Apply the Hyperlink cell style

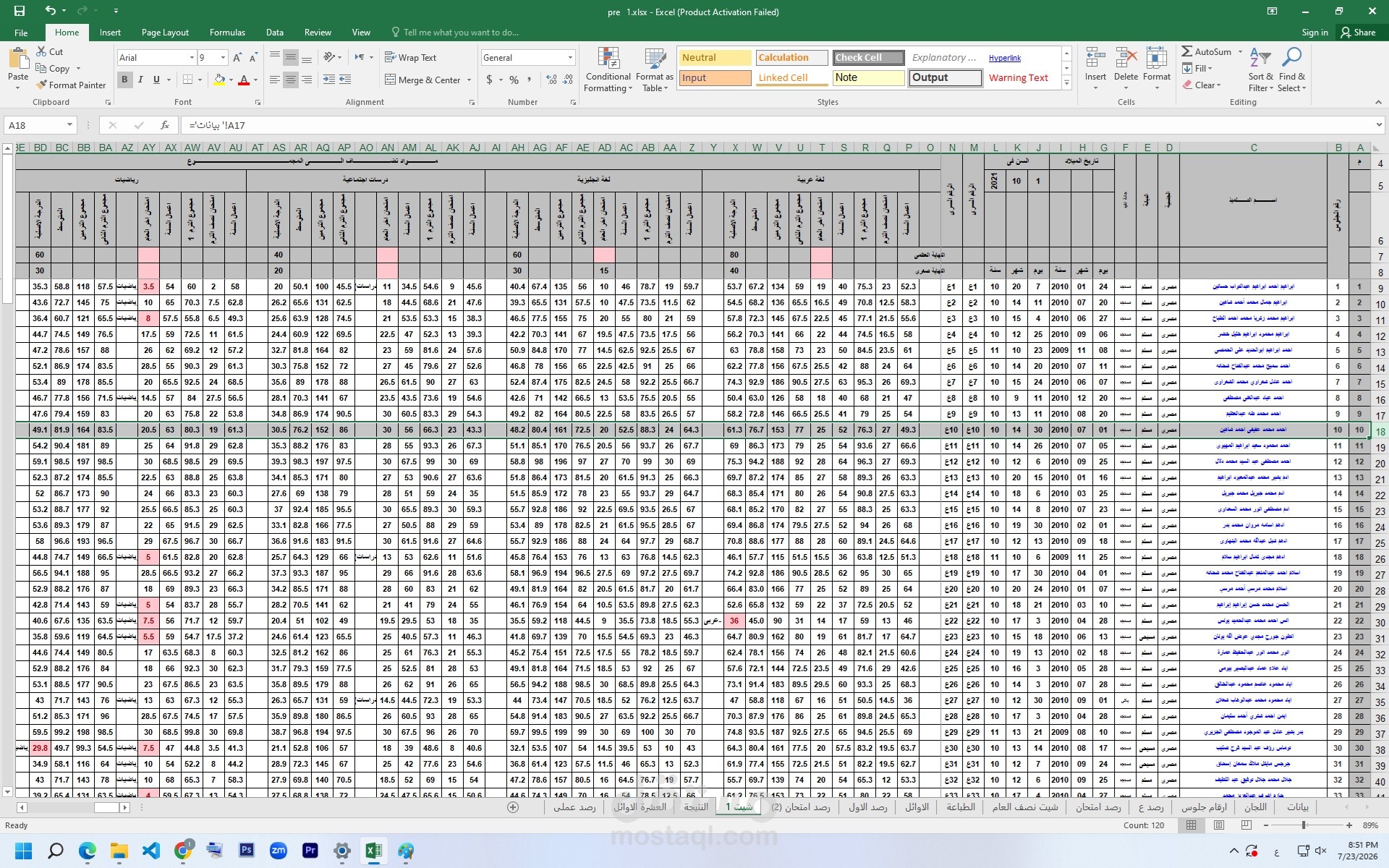(x=1005, y=58)
